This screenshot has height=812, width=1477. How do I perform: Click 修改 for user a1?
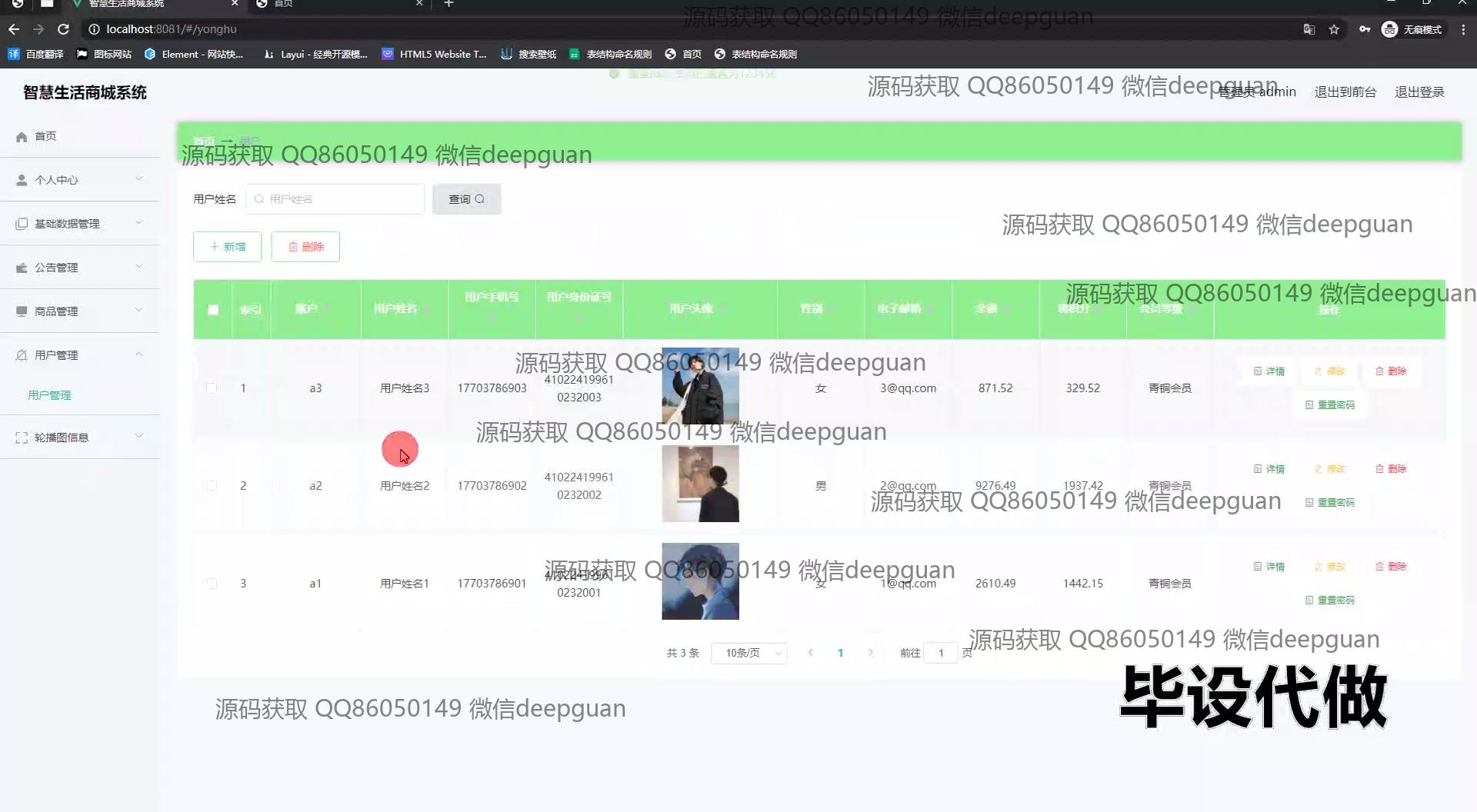(x=1330, y=567)
